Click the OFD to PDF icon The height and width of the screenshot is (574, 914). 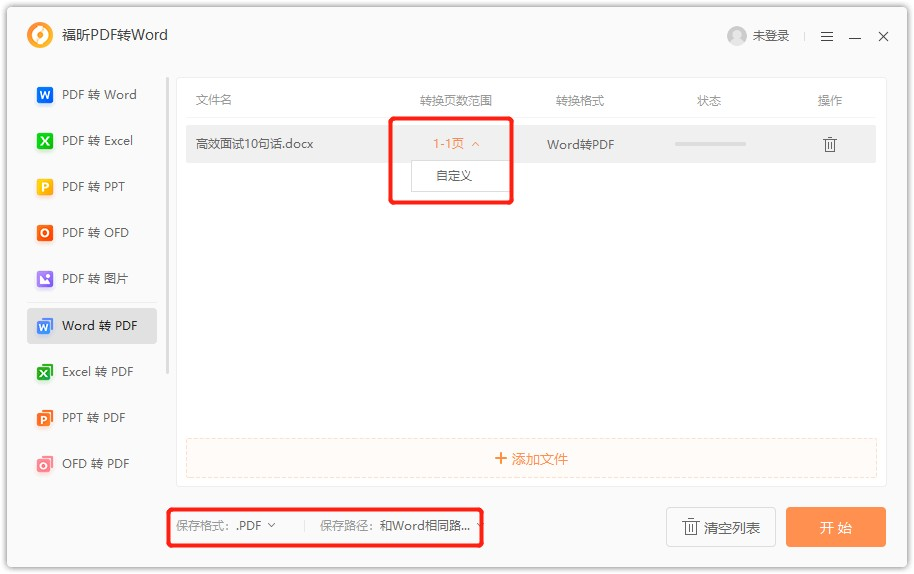[44, 464]
